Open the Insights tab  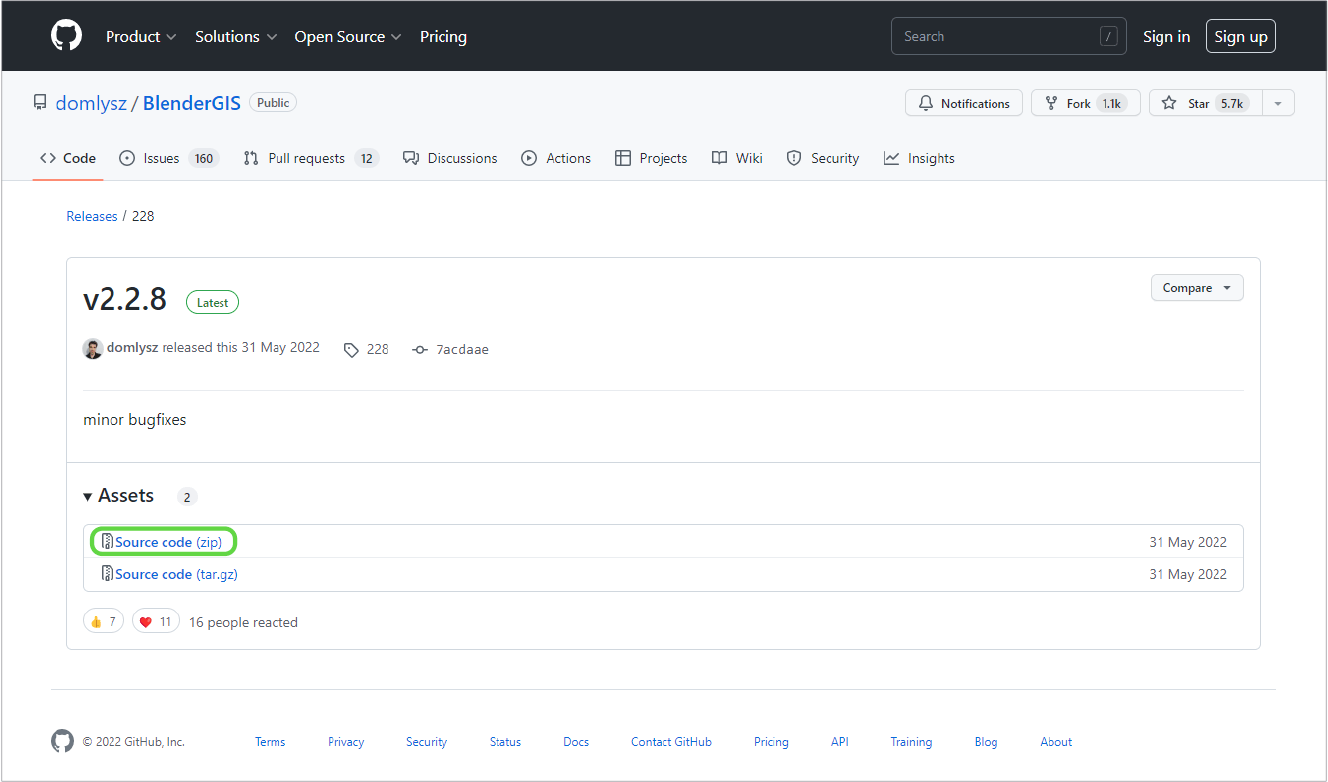point(919,158)
